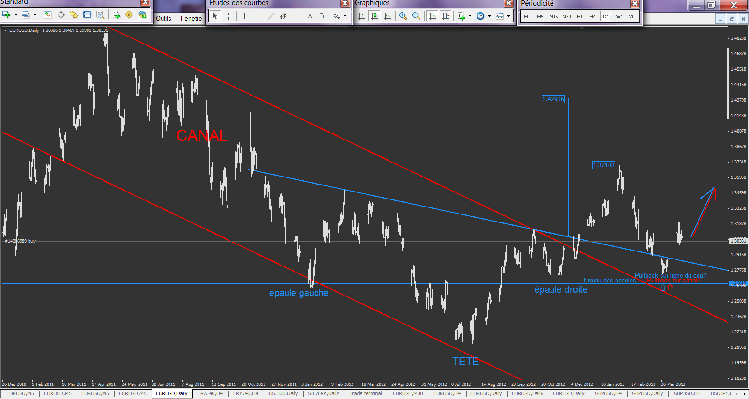Open the Trade Terminal chart tab

365,393
